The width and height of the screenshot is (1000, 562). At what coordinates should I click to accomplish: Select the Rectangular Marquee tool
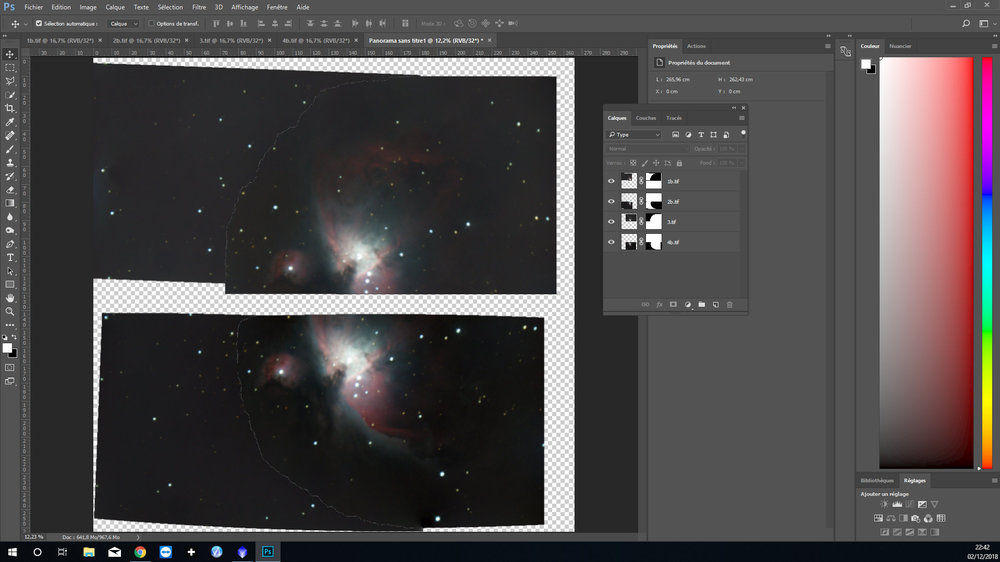(10, 68)
